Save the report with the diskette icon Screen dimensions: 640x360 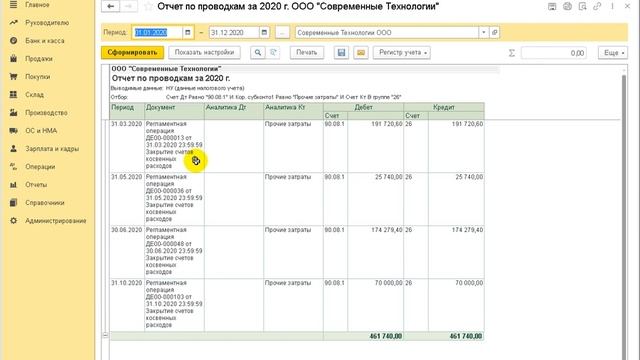pos(341,53)
